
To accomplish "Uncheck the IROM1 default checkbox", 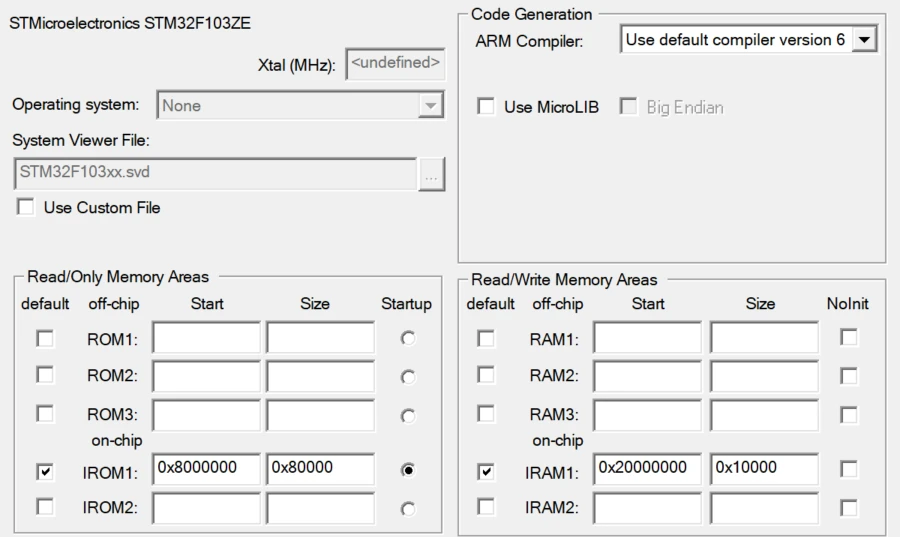I will click(45, 472).
